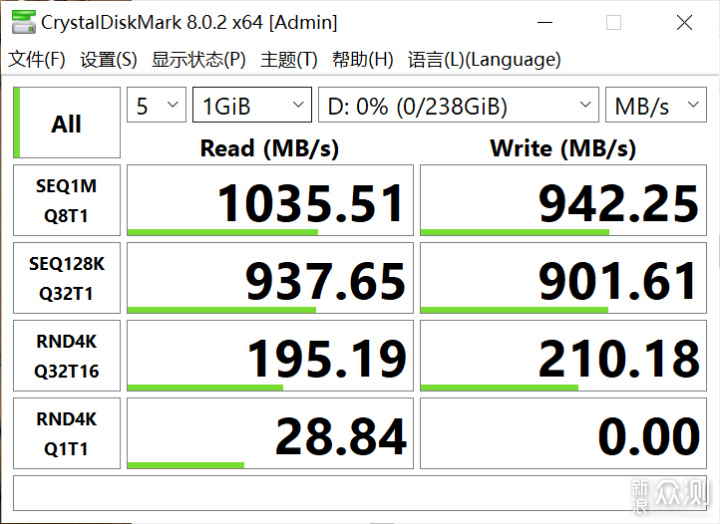Open the 帮助(H) menu
This screenshot has width=720, height=524.
pos(363,60)
